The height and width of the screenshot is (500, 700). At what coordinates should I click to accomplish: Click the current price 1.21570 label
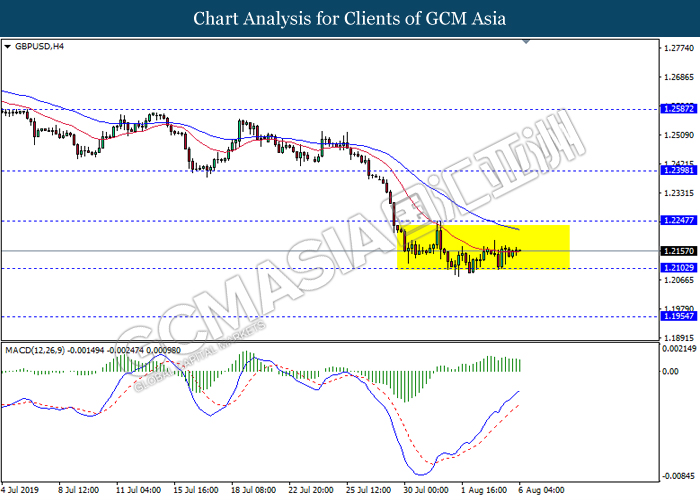pyautogui.click(x=679, y=251)
